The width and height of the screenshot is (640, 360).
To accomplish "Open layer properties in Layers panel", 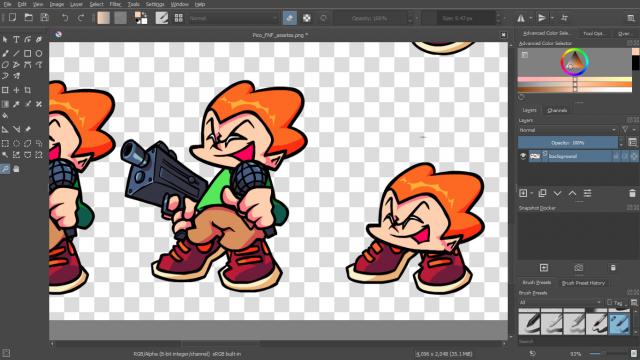I will 587,193.
